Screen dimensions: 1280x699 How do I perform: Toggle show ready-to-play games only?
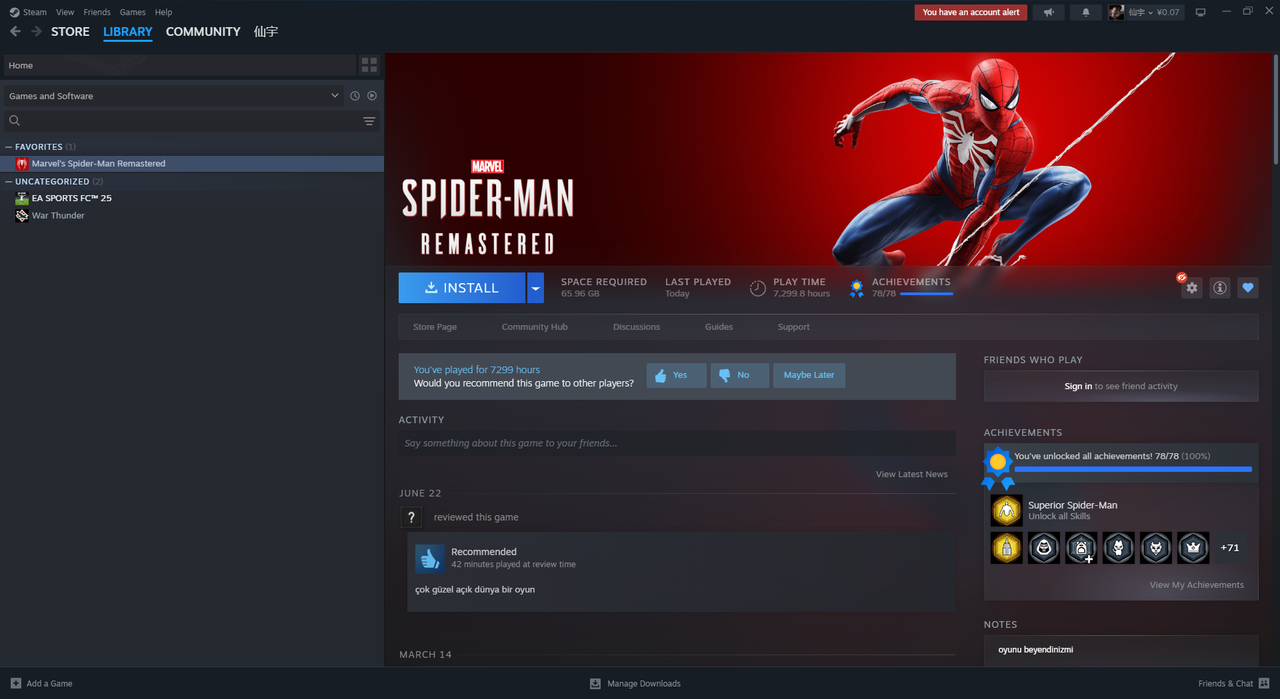tap(372, 96)
